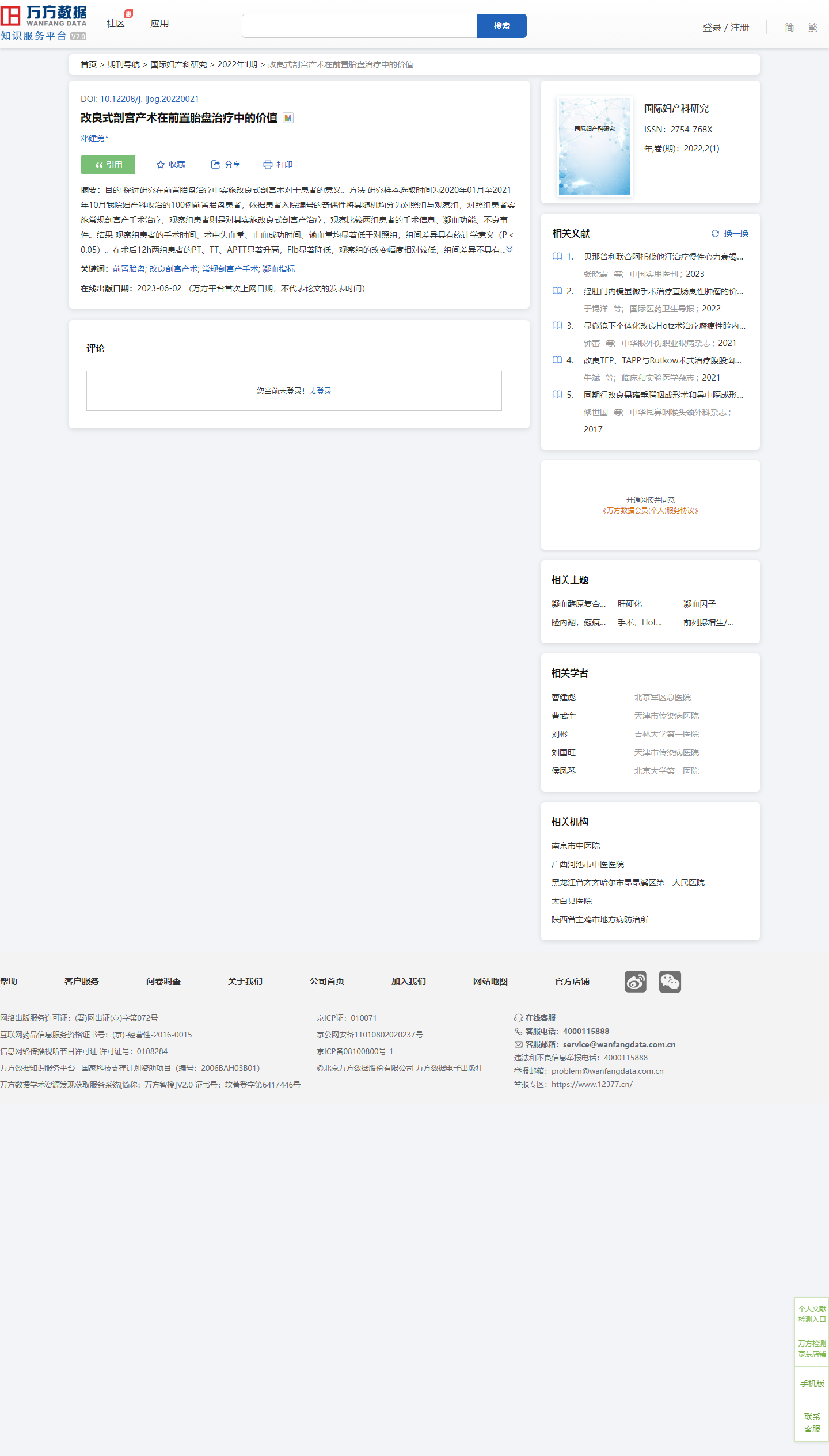
Task: Select related topic 肝硬化
Action: [630, 604]
